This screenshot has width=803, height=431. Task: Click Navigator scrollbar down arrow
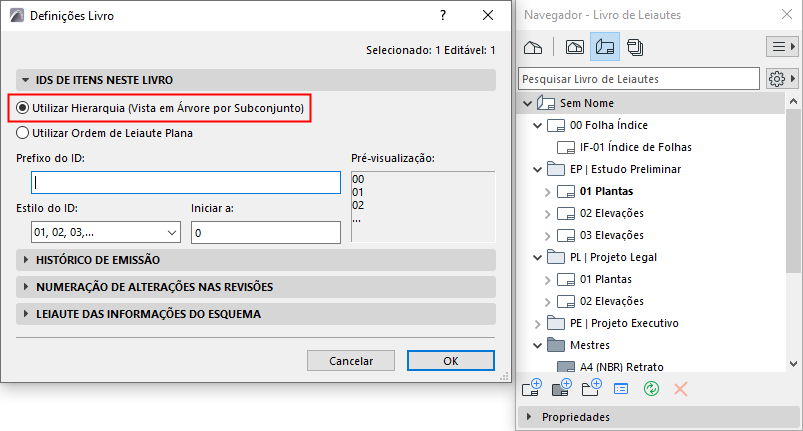coord(793,364)
